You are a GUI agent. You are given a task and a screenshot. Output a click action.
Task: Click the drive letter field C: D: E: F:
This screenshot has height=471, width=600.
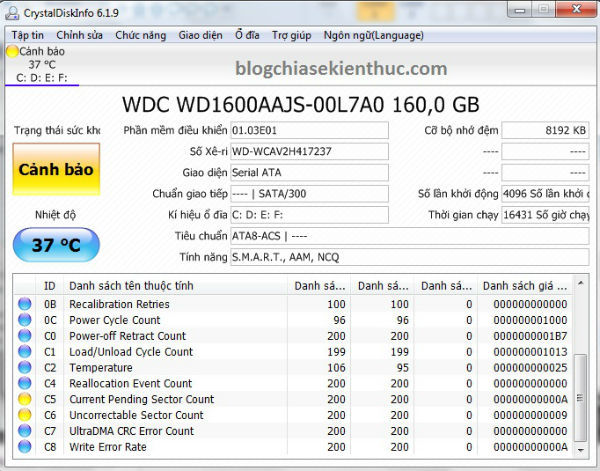pyautogui.click(x=309, y=215)
